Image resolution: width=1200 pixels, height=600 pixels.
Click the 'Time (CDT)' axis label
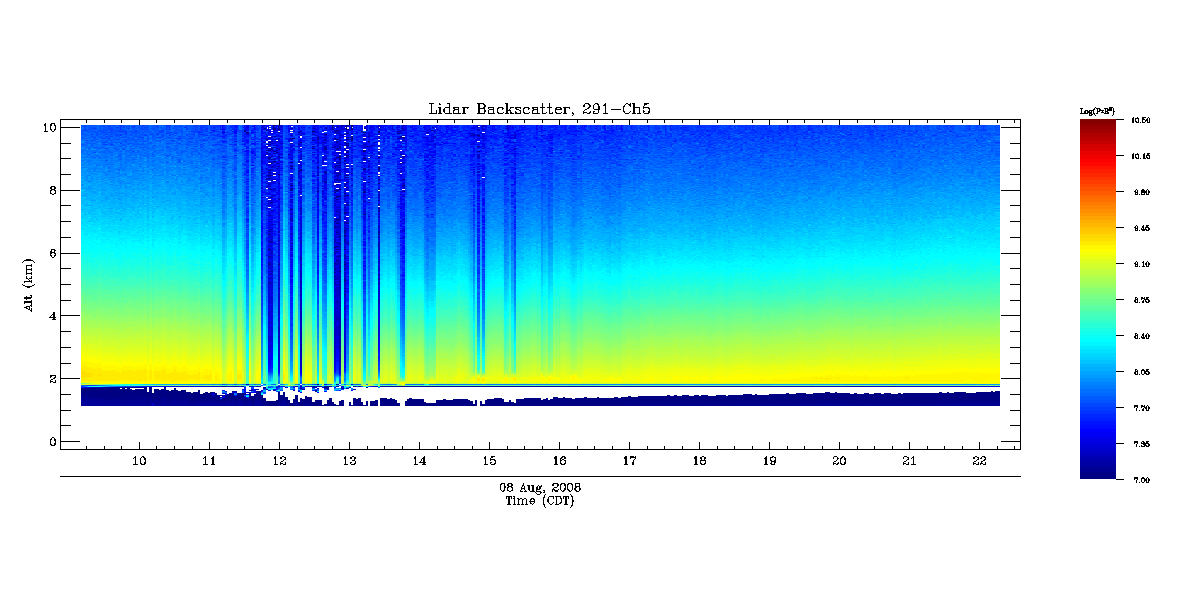540,501
